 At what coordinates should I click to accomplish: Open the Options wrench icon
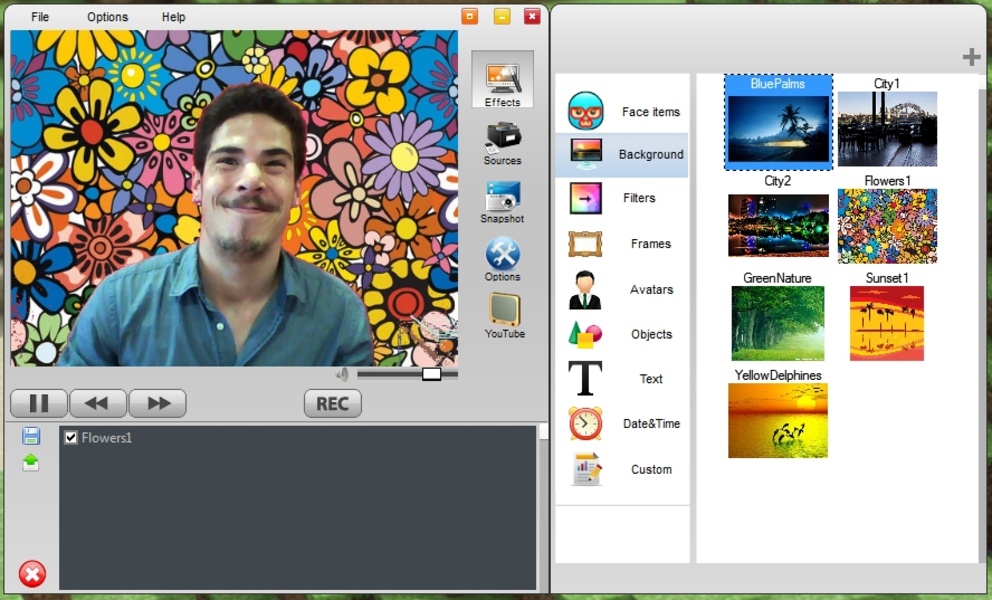pyautogui.click(x=502, y=254)
